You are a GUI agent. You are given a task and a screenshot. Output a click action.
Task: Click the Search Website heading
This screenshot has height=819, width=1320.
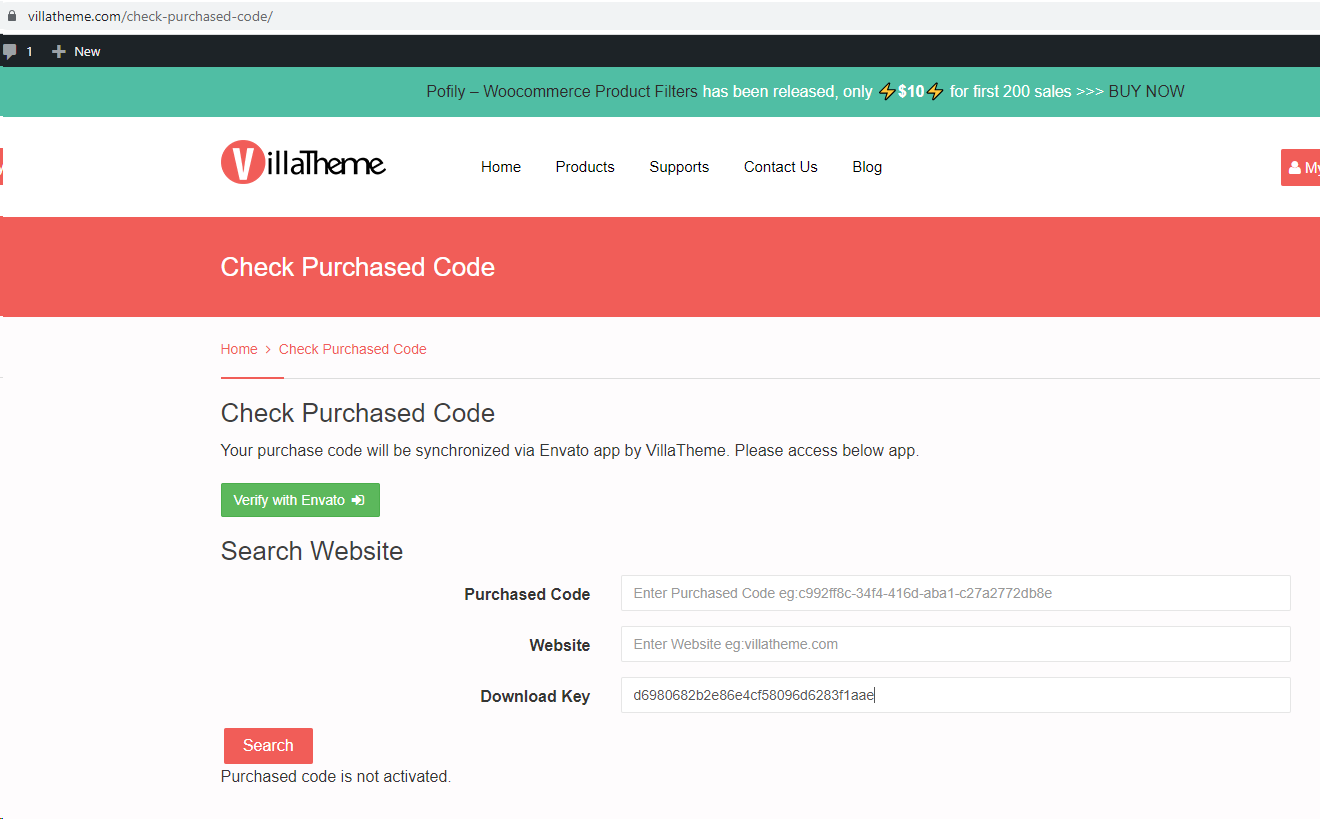tap(312, 551)
